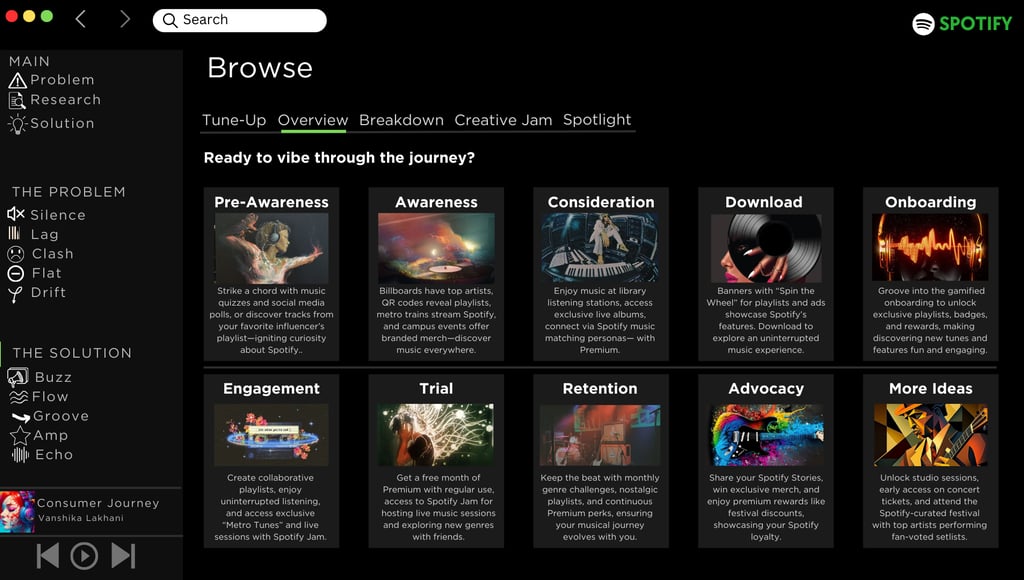Switch to the Creative Jam tab

504,120
